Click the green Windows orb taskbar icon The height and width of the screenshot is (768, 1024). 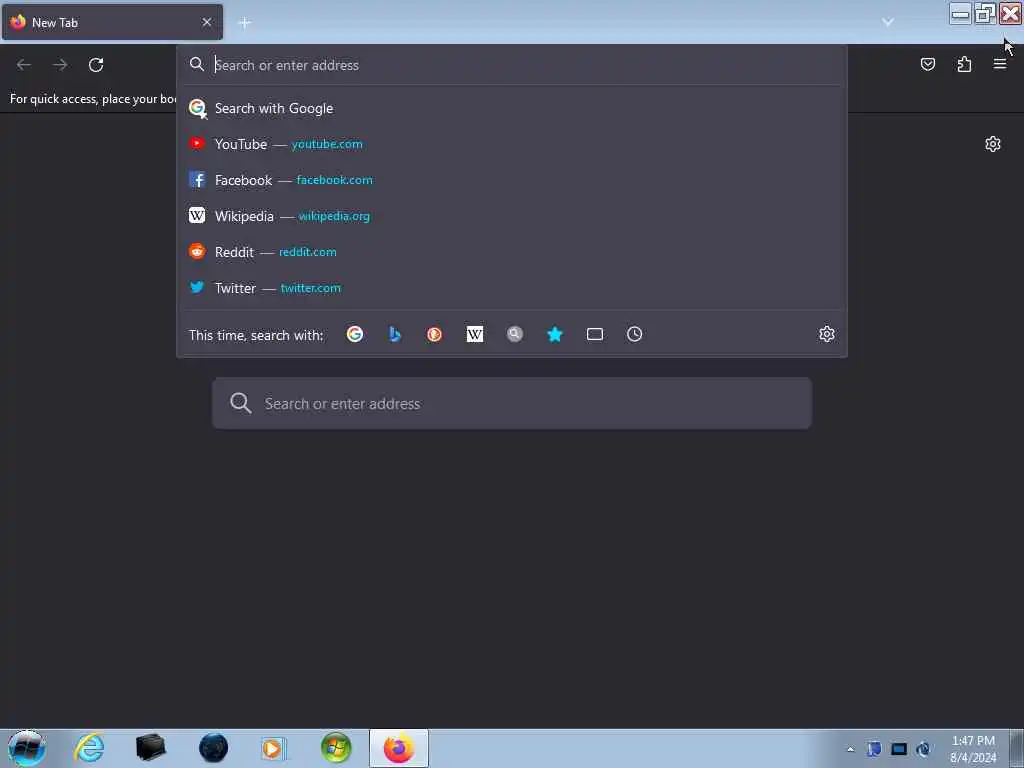coord(336,748)
